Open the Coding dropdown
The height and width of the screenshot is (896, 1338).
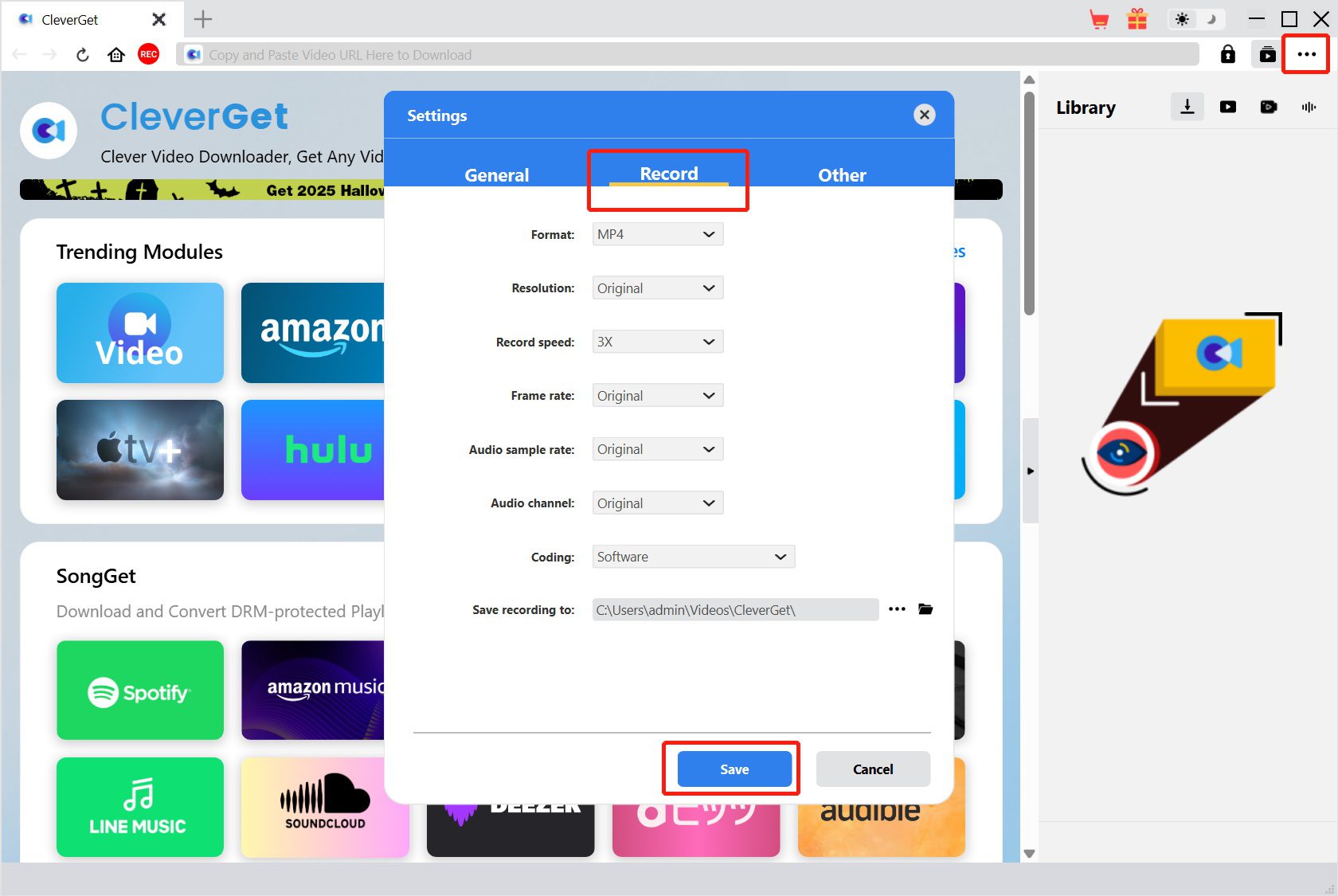[693, 557]
